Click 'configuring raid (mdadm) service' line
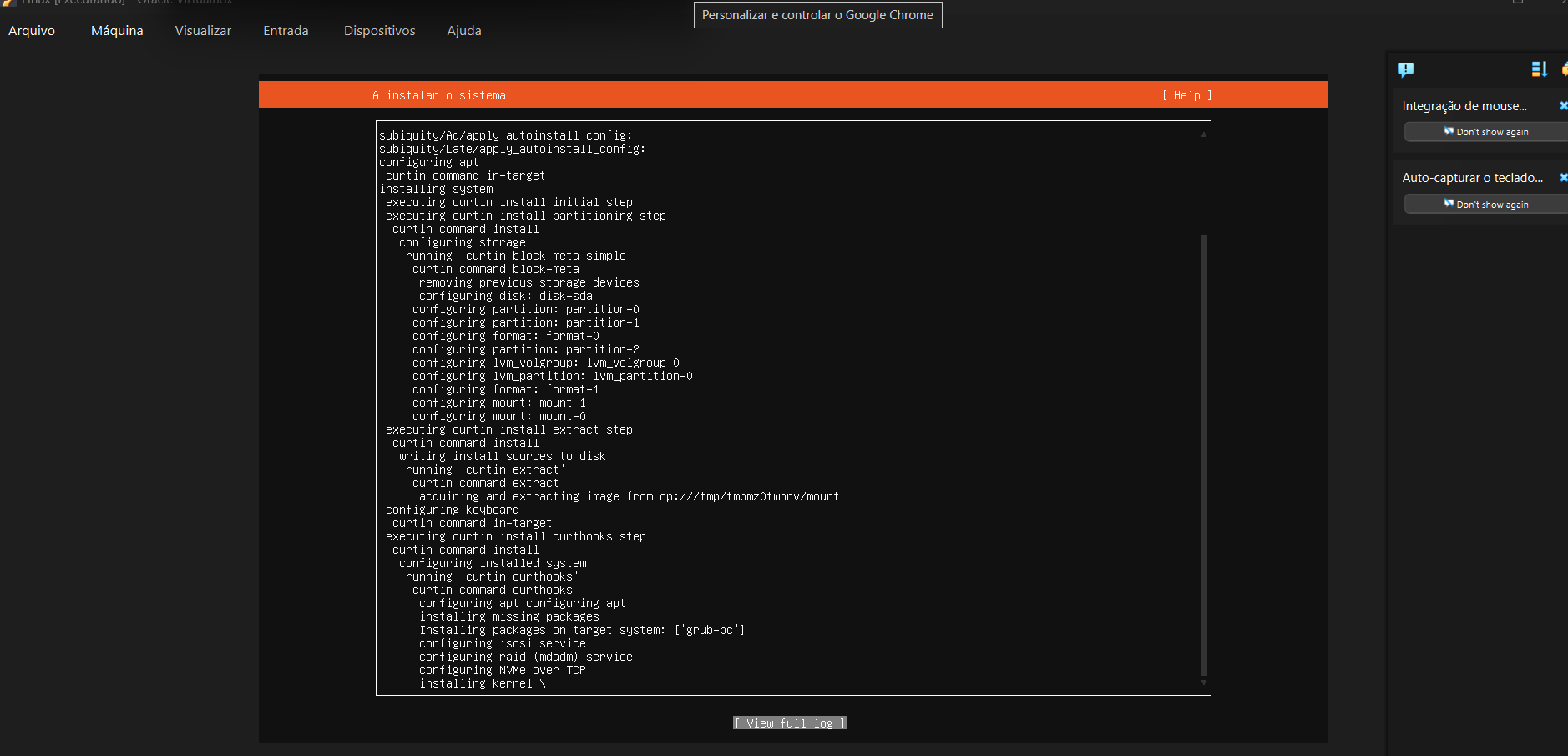The height and width of the screenshot is (756, 1568). point(526,657)
